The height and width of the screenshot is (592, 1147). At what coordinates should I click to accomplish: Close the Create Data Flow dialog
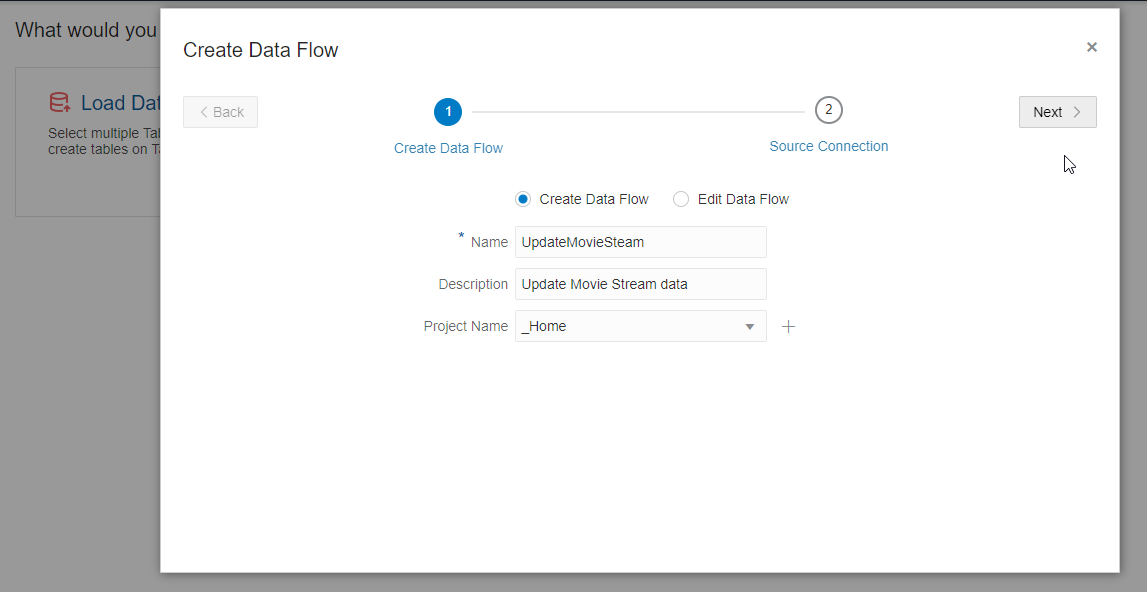click(x=1092, y=47)
